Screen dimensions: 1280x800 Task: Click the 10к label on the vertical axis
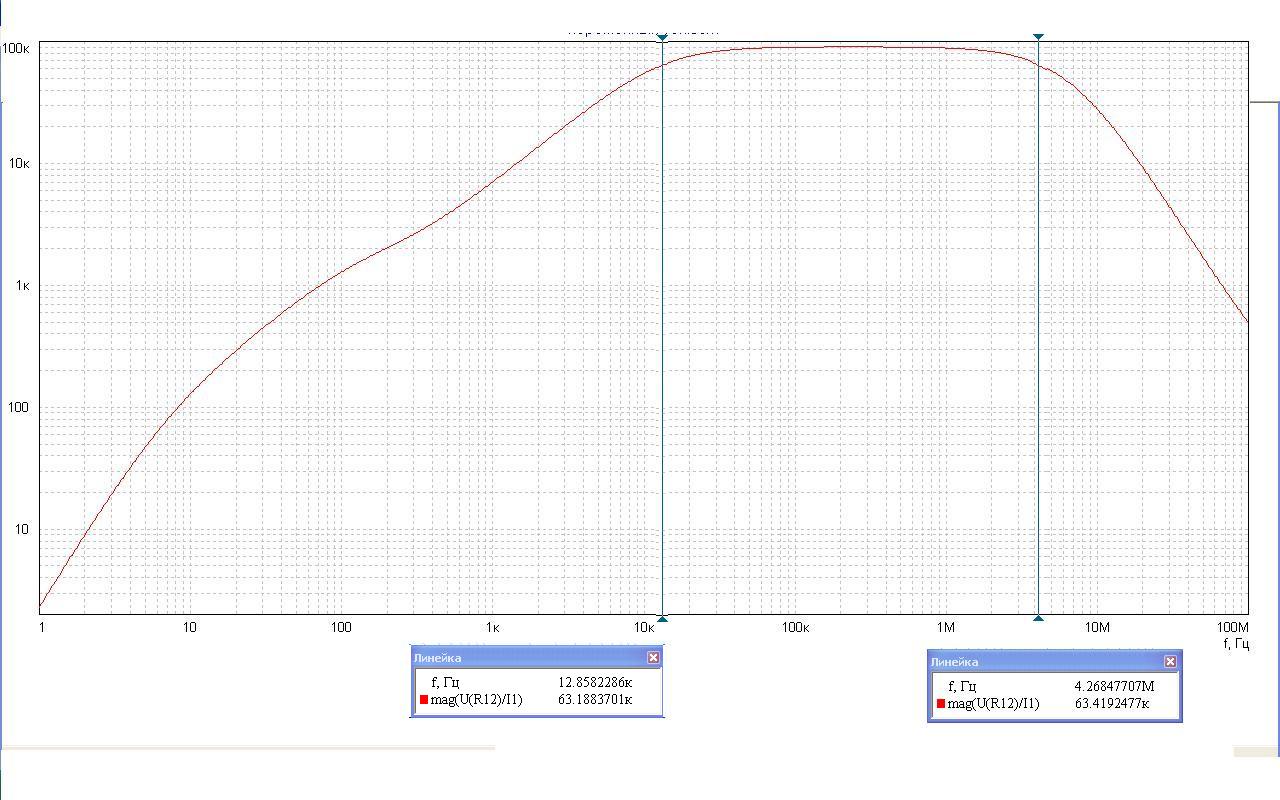point(20,163)
